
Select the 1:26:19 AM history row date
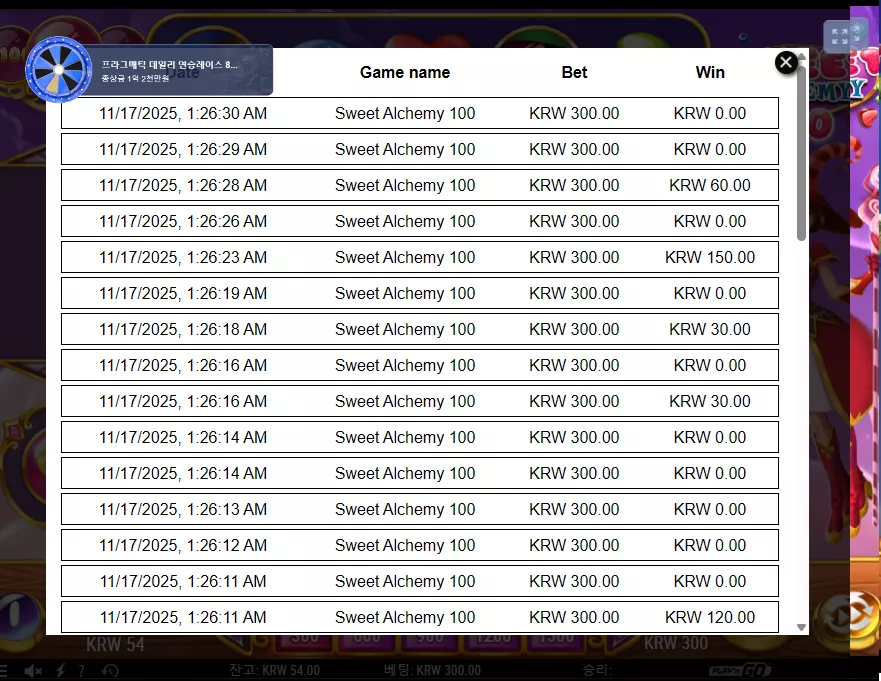(183, 293)
